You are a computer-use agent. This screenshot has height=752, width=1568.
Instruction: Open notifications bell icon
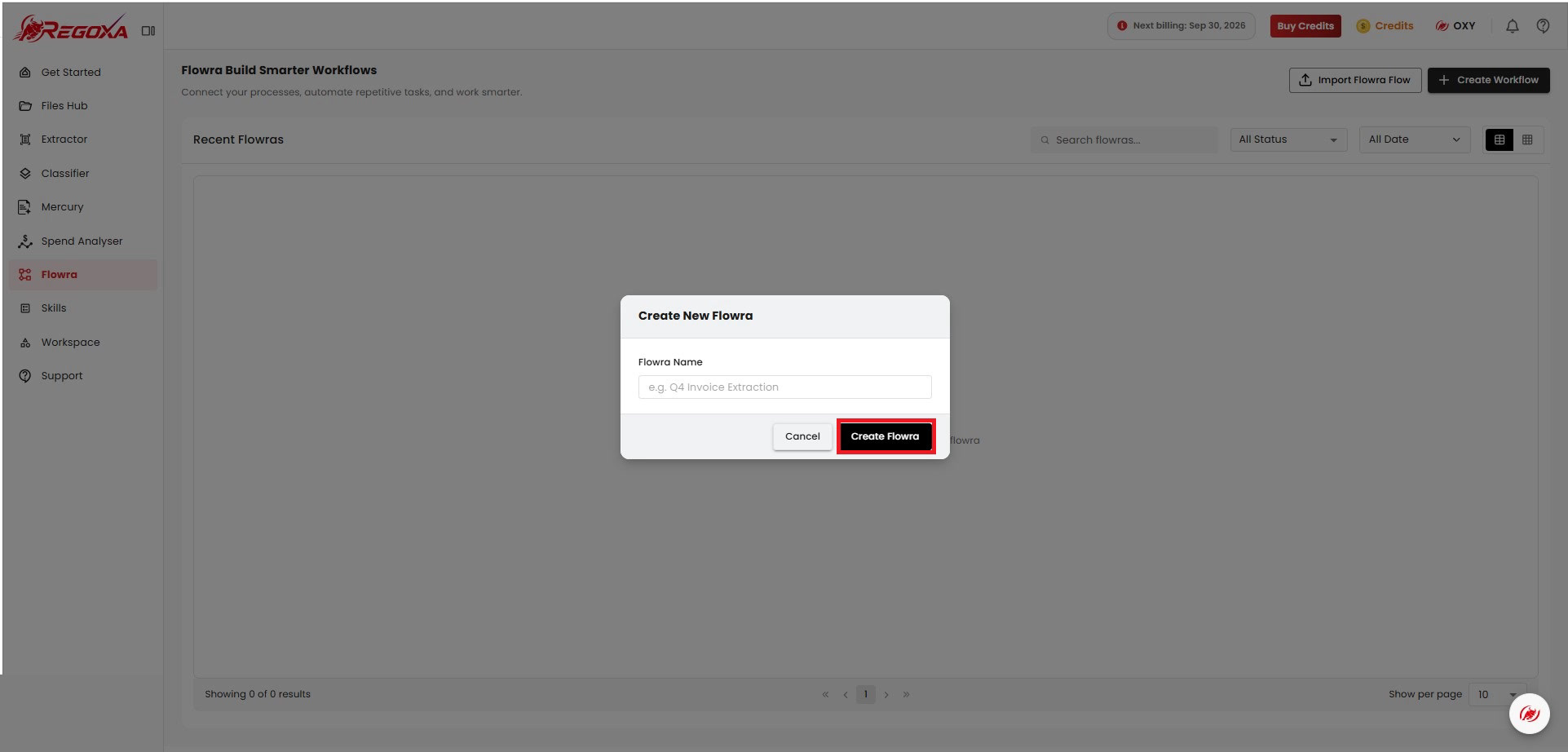click(x=1512, y=26)
